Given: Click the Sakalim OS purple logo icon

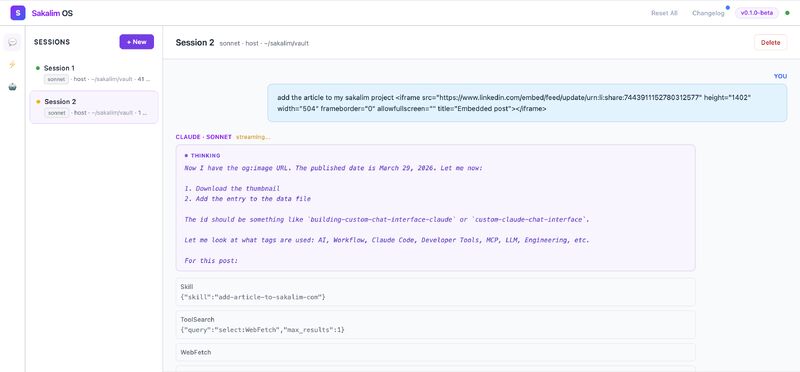Looking at the screenshot, I should (18, 13).
